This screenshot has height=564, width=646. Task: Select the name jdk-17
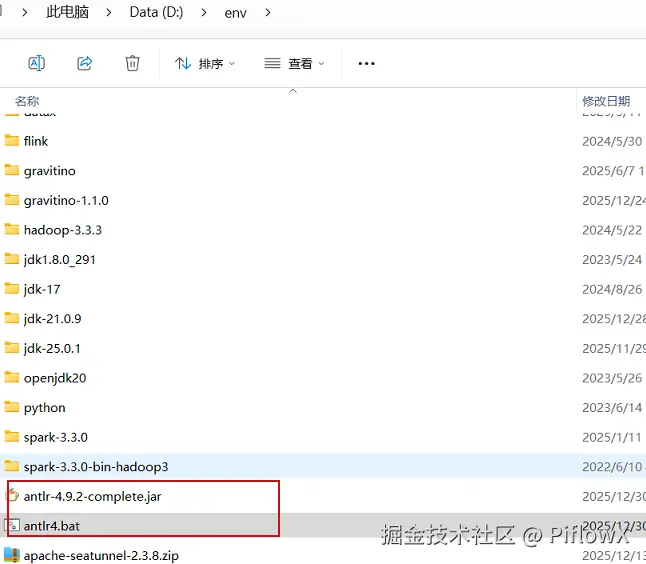click(42, 290)
